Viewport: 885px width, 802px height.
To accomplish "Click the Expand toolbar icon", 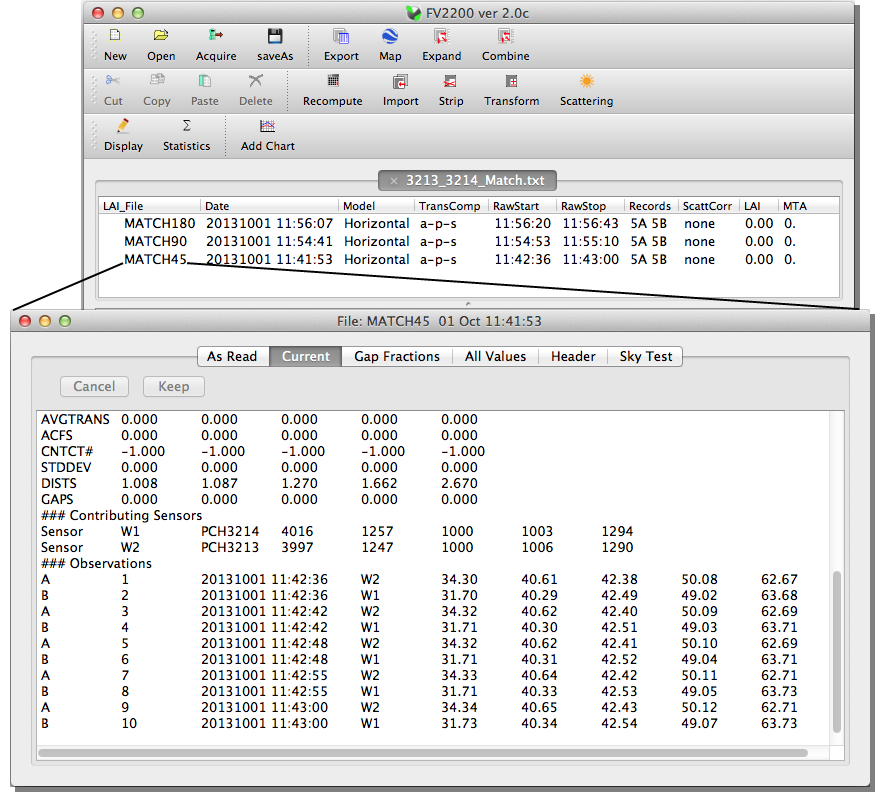I will point(441,44).
